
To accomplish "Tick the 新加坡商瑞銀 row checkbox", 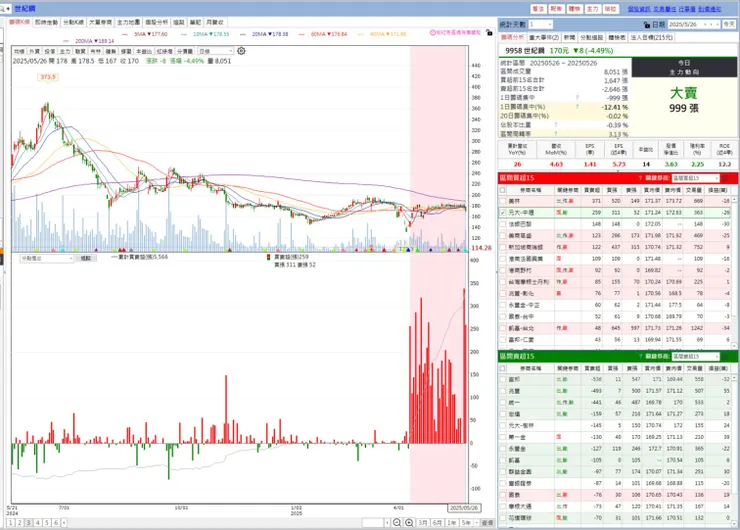I will [503, 247].
